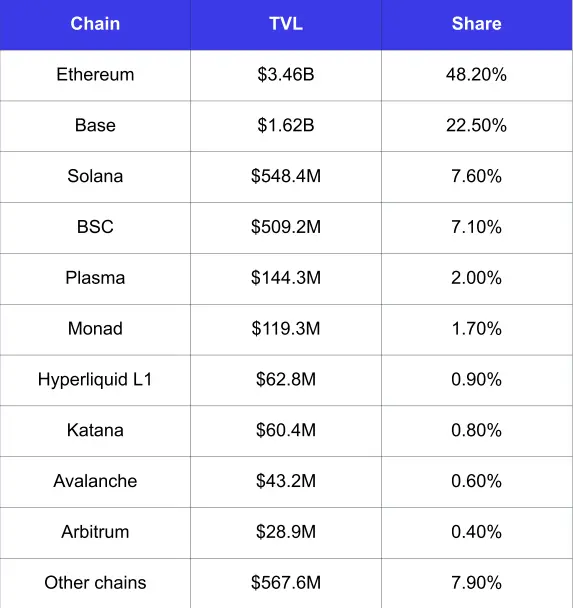Image resolution: width=573 pixels, height=608 pixels.
Task: Select the 48.20% share value
Action: [x=476, y=74]
